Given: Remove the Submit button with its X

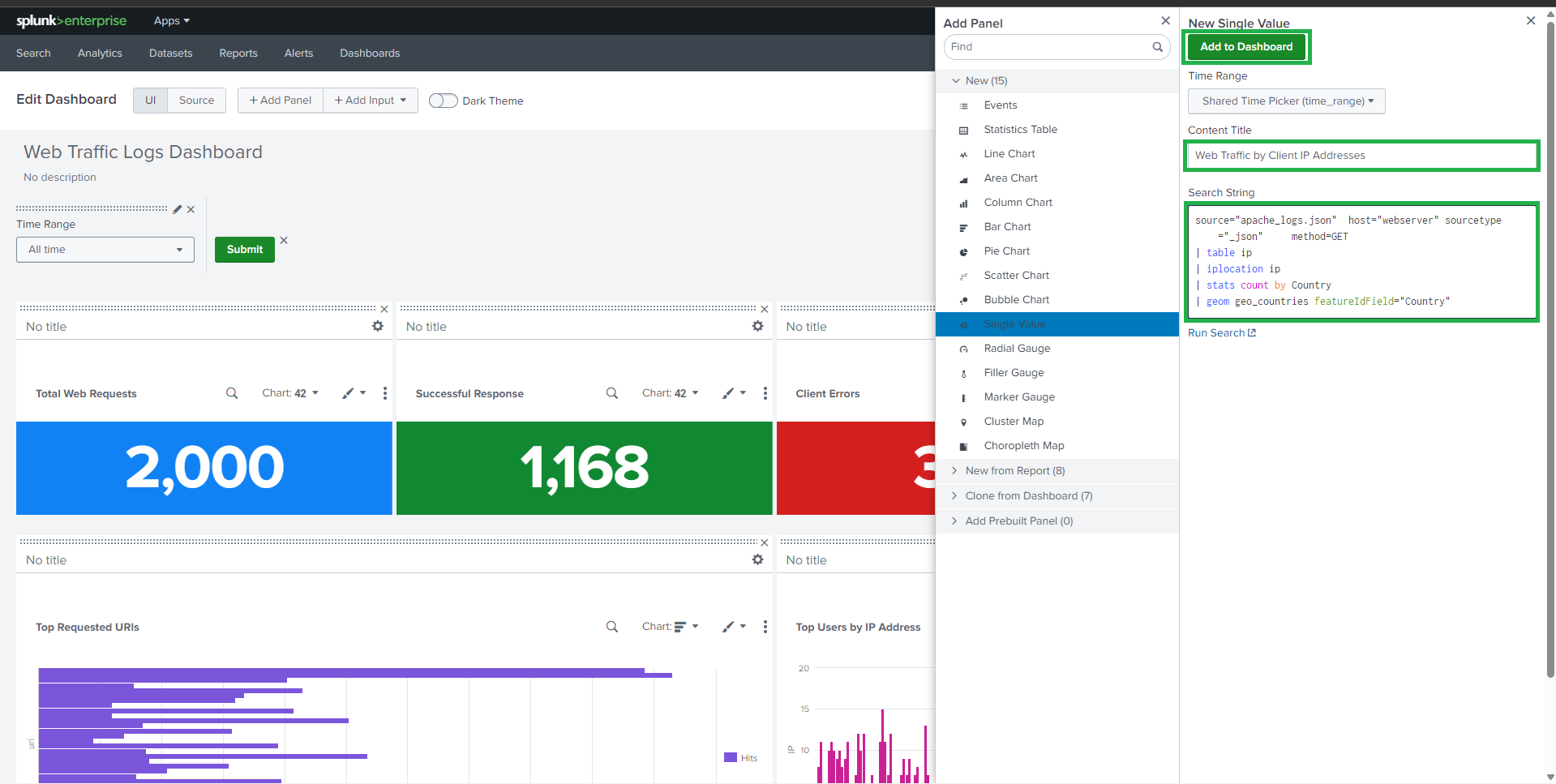Looking at the screenshot, I should point(284,240).
